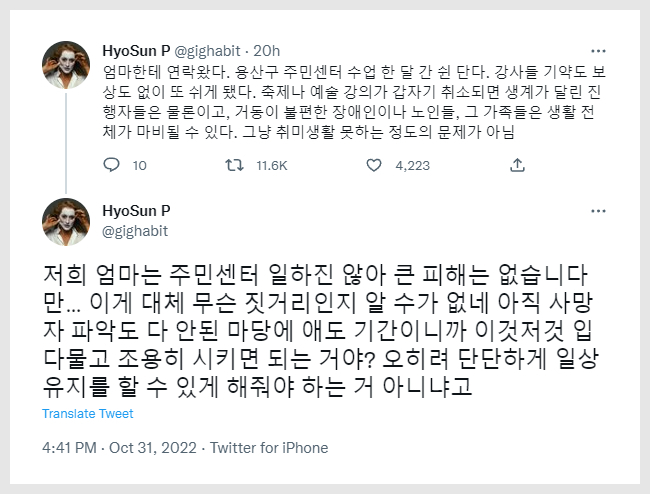The width and height of the screenshot is (650, 494).
Task: Click the HyoSun P display name on the main tweet
Action: click(x=136, y=210)
